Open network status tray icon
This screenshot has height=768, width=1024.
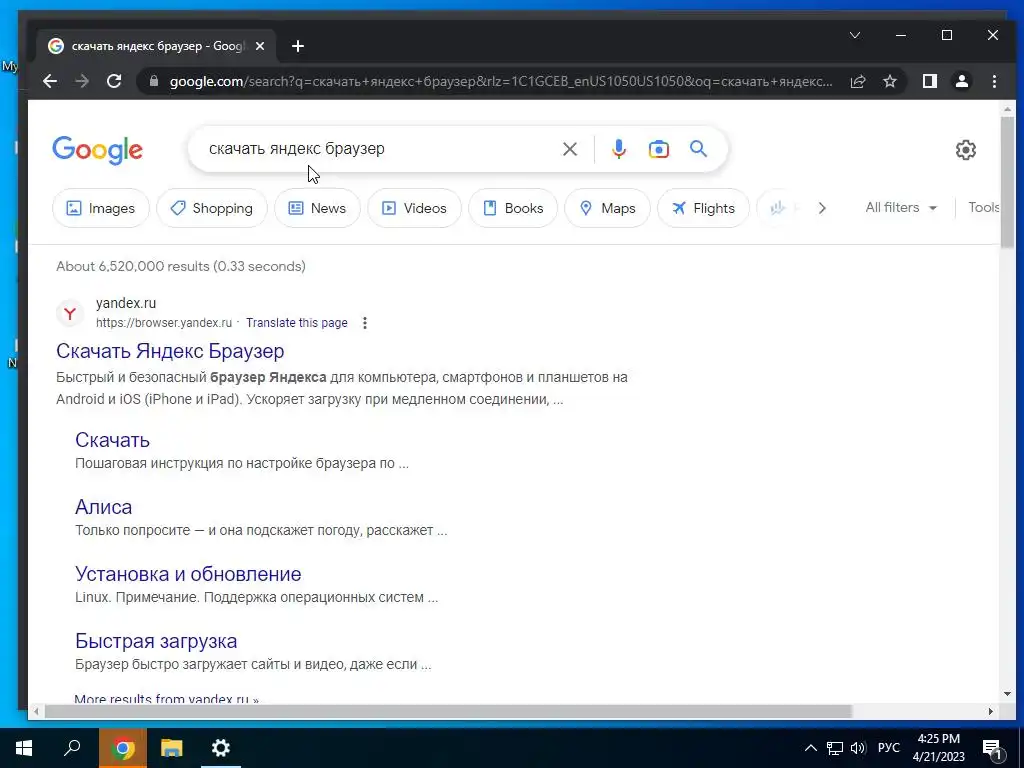pyautogui.click(x=835, y=748)
